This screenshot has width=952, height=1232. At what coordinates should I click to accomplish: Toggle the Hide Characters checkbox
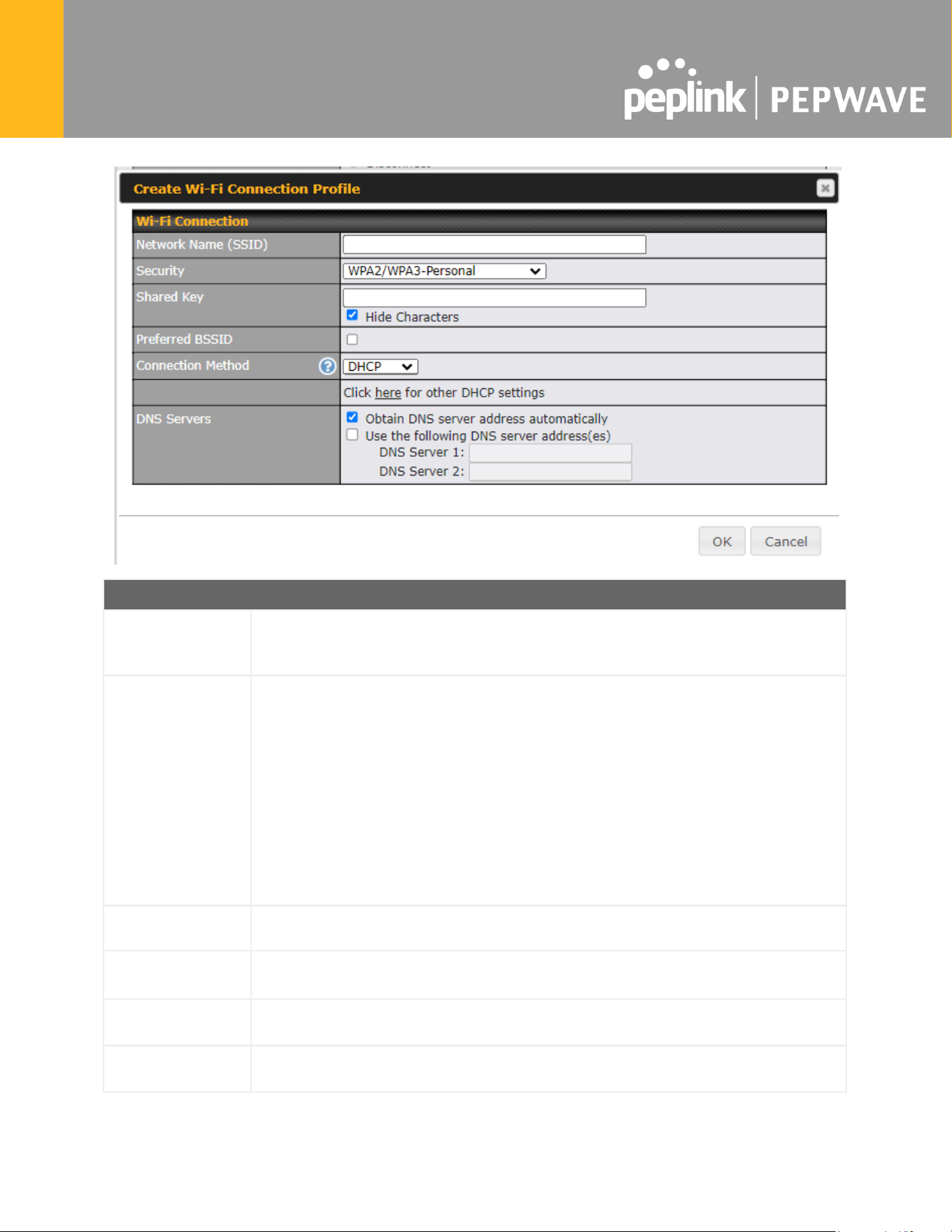[x=353, y=316]
